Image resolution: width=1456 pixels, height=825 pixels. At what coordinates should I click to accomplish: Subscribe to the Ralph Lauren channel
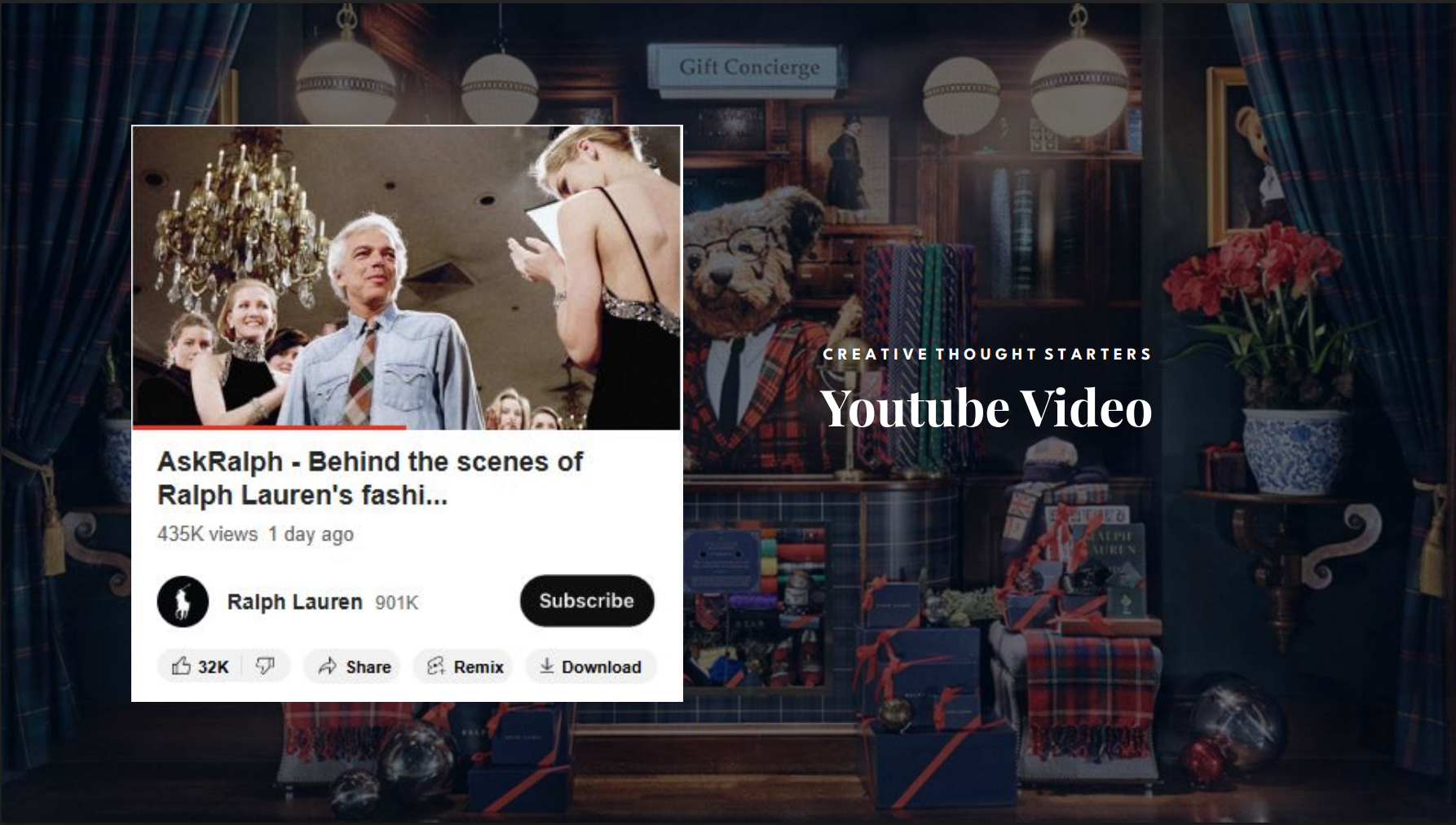point(587,601)
